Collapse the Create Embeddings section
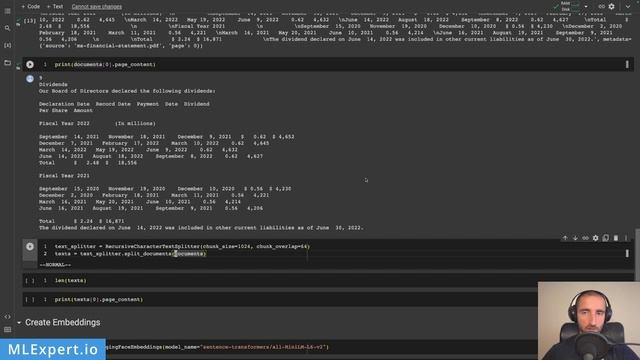This screenshot has width=640, height=360. pyautogui.click(x=19, y=322)
